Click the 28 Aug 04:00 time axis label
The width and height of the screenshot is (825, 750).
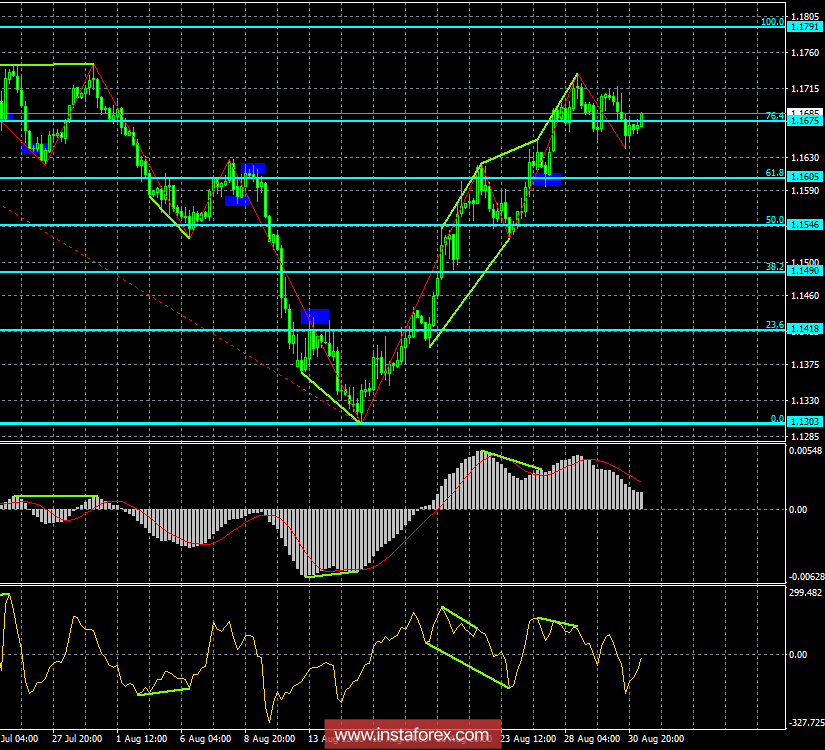point(593,739)
